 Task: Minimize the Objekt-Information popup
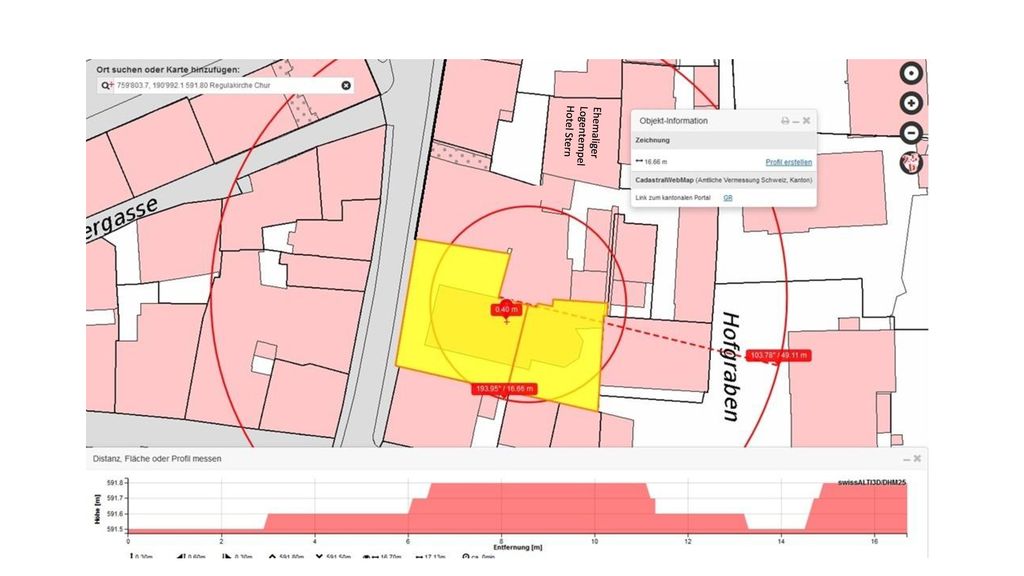click(796, 121)
